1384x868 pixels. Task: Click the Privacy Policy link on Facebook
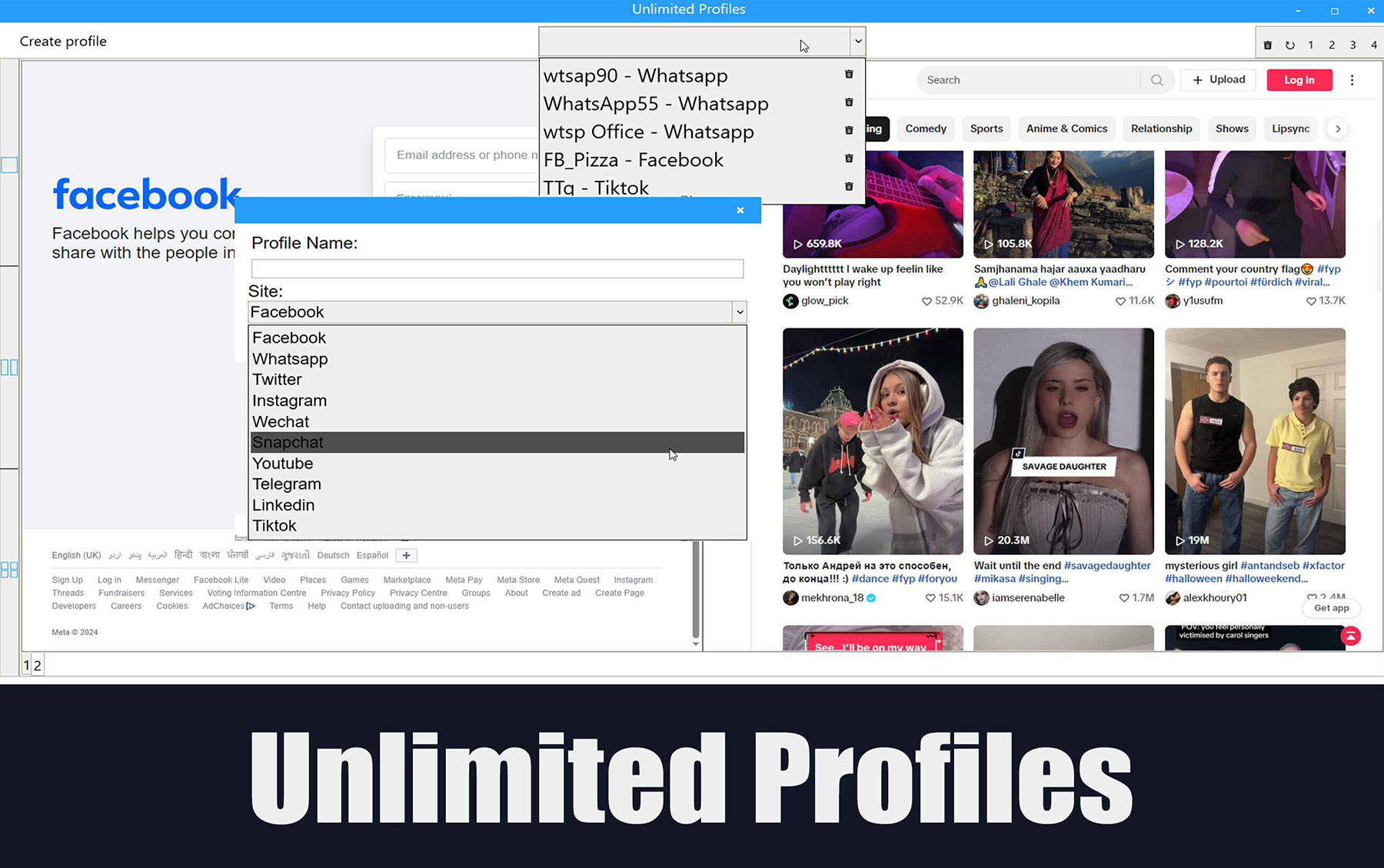[x=348, y=593]
